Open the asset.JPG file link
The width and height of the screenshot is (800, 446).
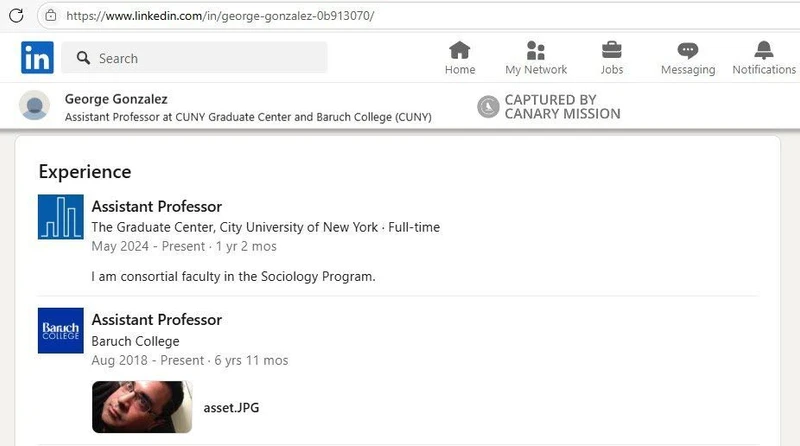tap(231, 407)
